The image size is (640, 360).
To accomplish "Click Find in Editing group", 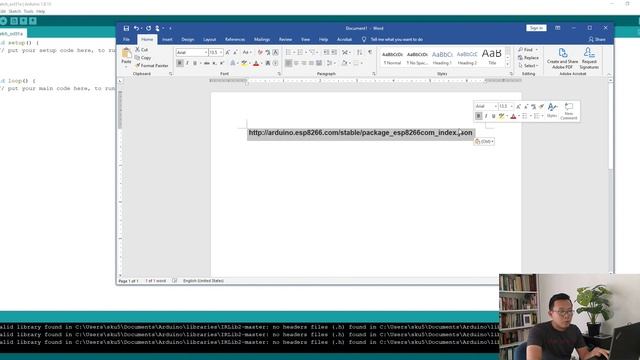I will point(527,49).
